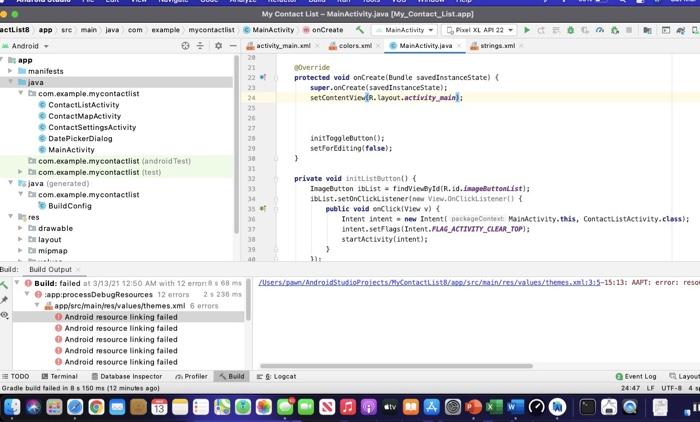Toggle pin tab icon in Build panel

pyautogui.click(x=4, y=300)
